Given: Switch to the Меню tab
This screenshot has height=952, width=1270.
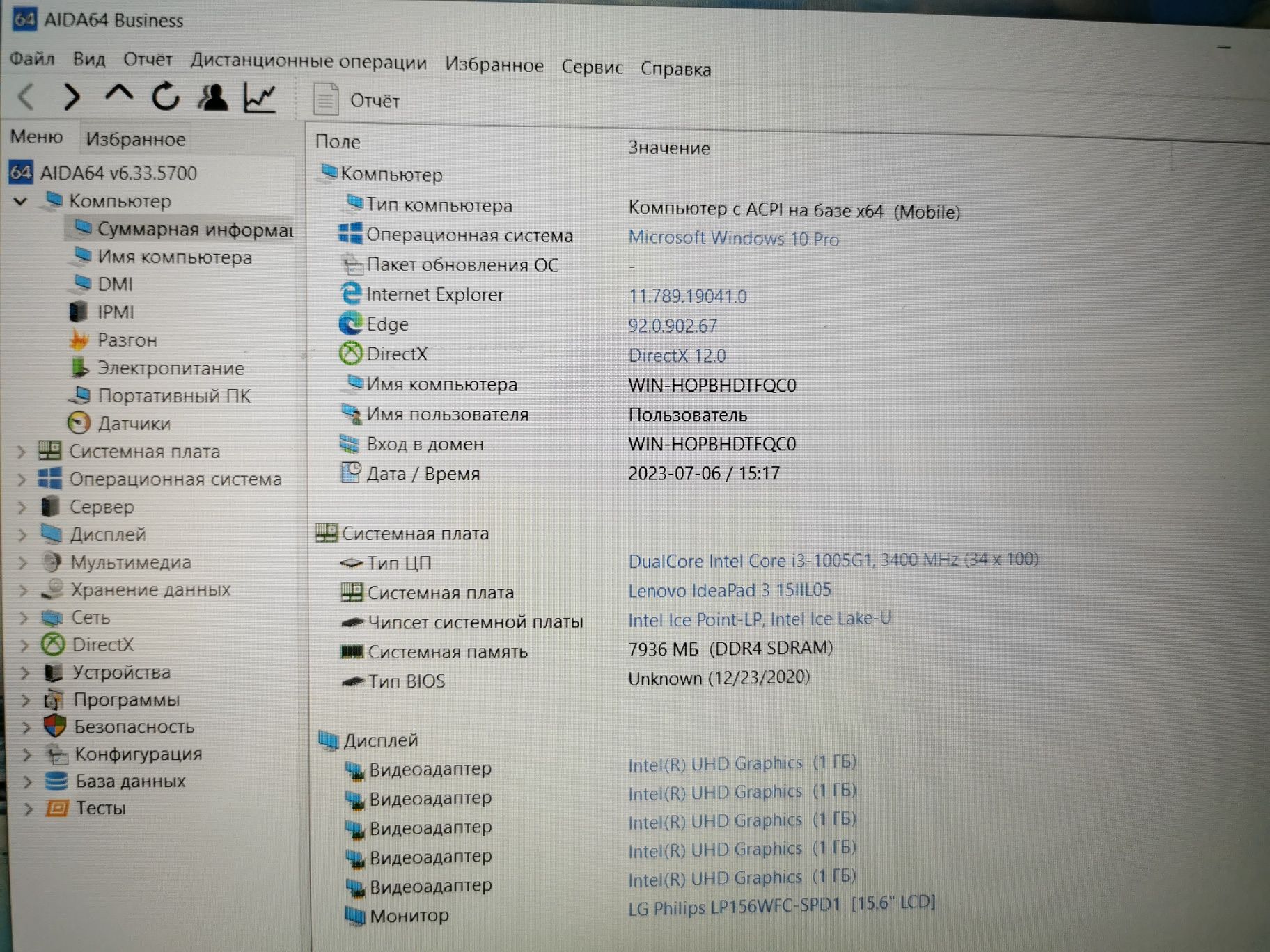Looking at the screenshot, I should 36,136.
